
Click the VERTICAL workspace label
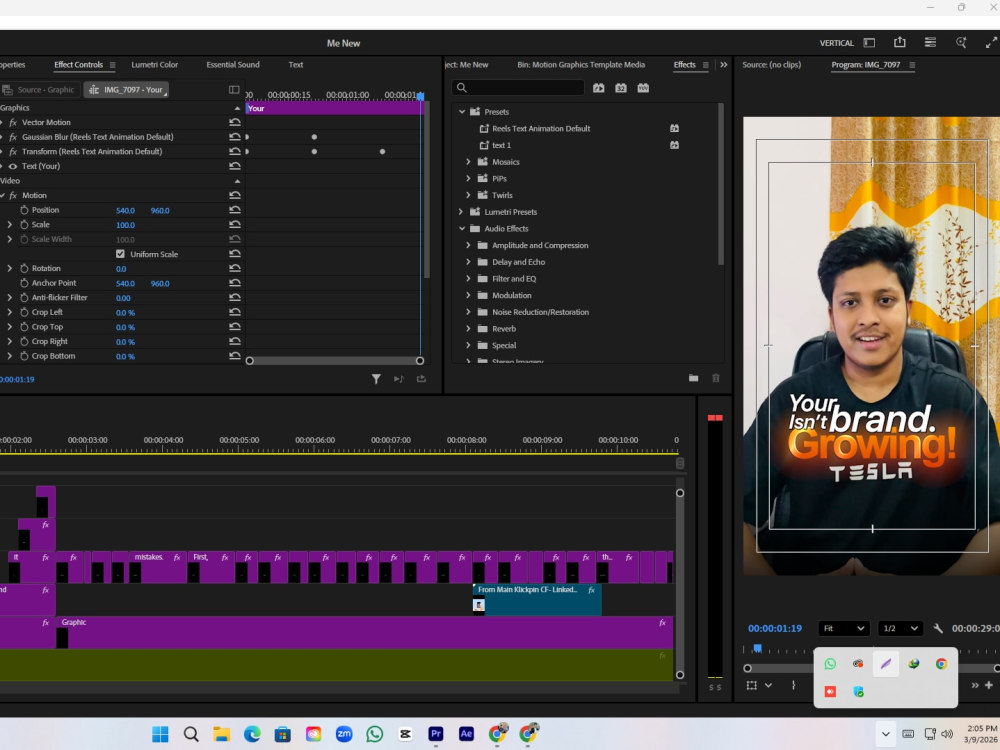(836, 43)
